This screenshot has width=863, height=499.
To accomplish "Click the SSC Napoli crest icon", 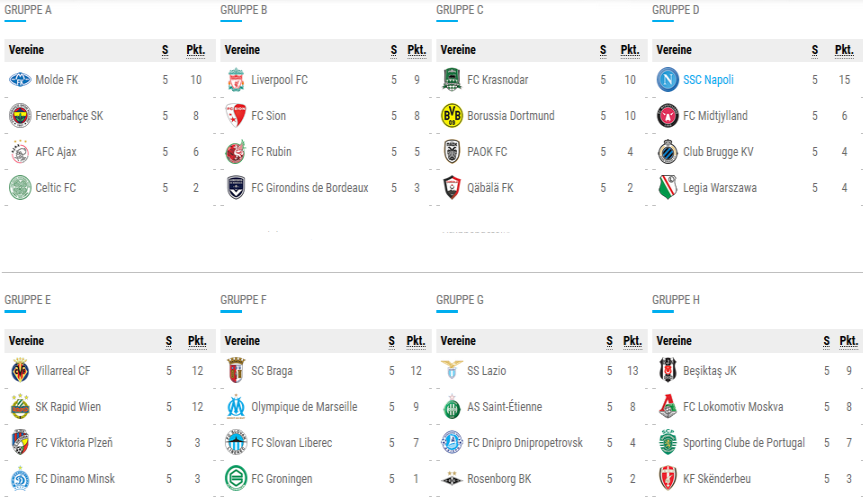I will tap(668, 80).
